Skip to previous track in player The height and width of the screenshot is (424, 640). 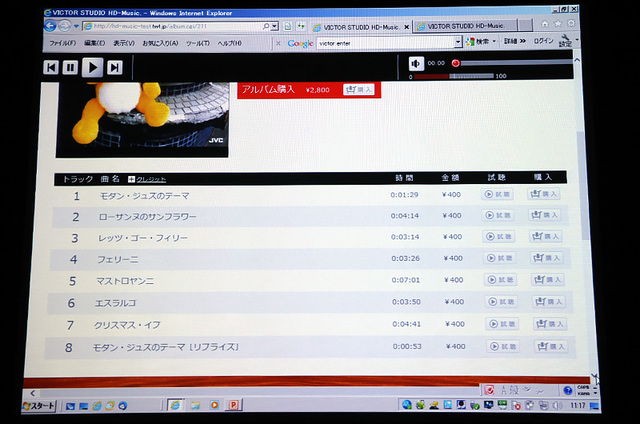51,67
